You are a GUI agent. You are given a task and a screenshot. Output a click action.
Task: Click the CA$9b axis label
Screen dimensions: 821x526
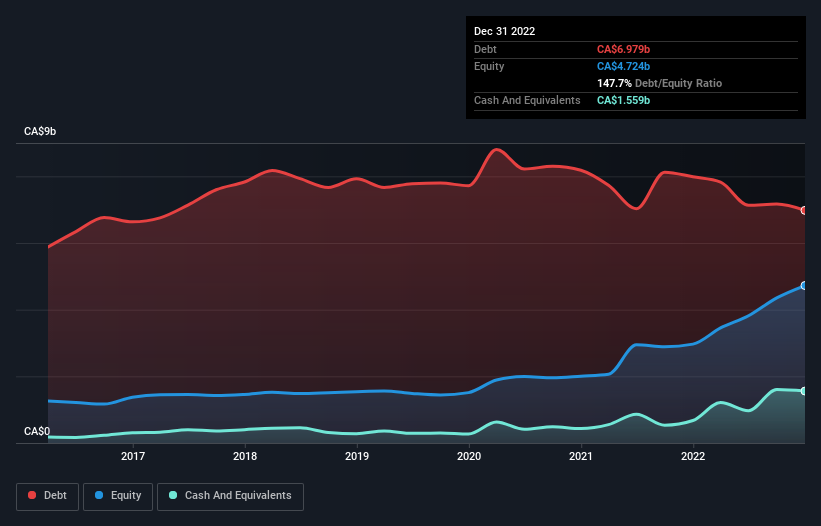point(40,131)
